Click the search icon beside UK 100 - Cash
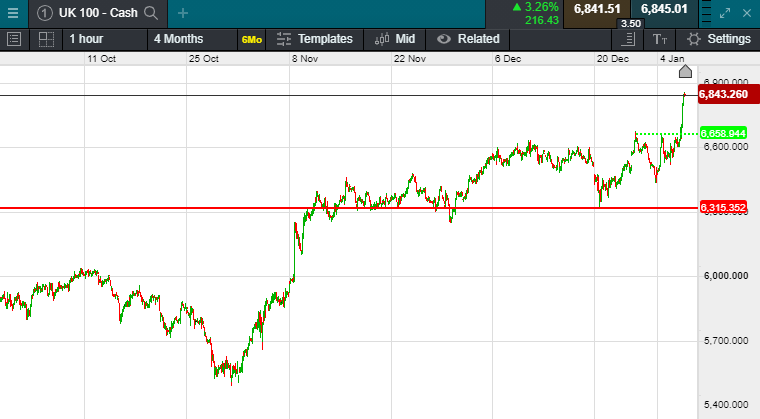The height and width of the screenshot is (419, 760). pos(151,13)
